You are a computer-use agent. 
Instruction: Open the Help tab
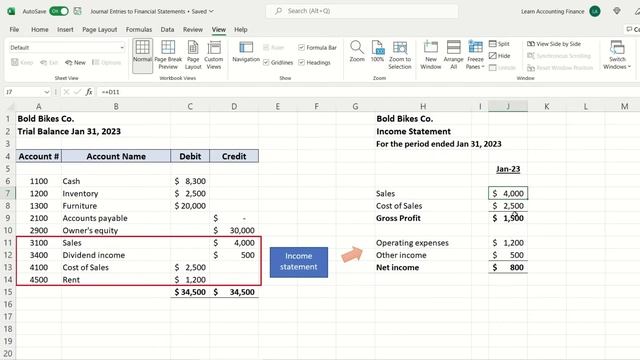coord(241,29)
